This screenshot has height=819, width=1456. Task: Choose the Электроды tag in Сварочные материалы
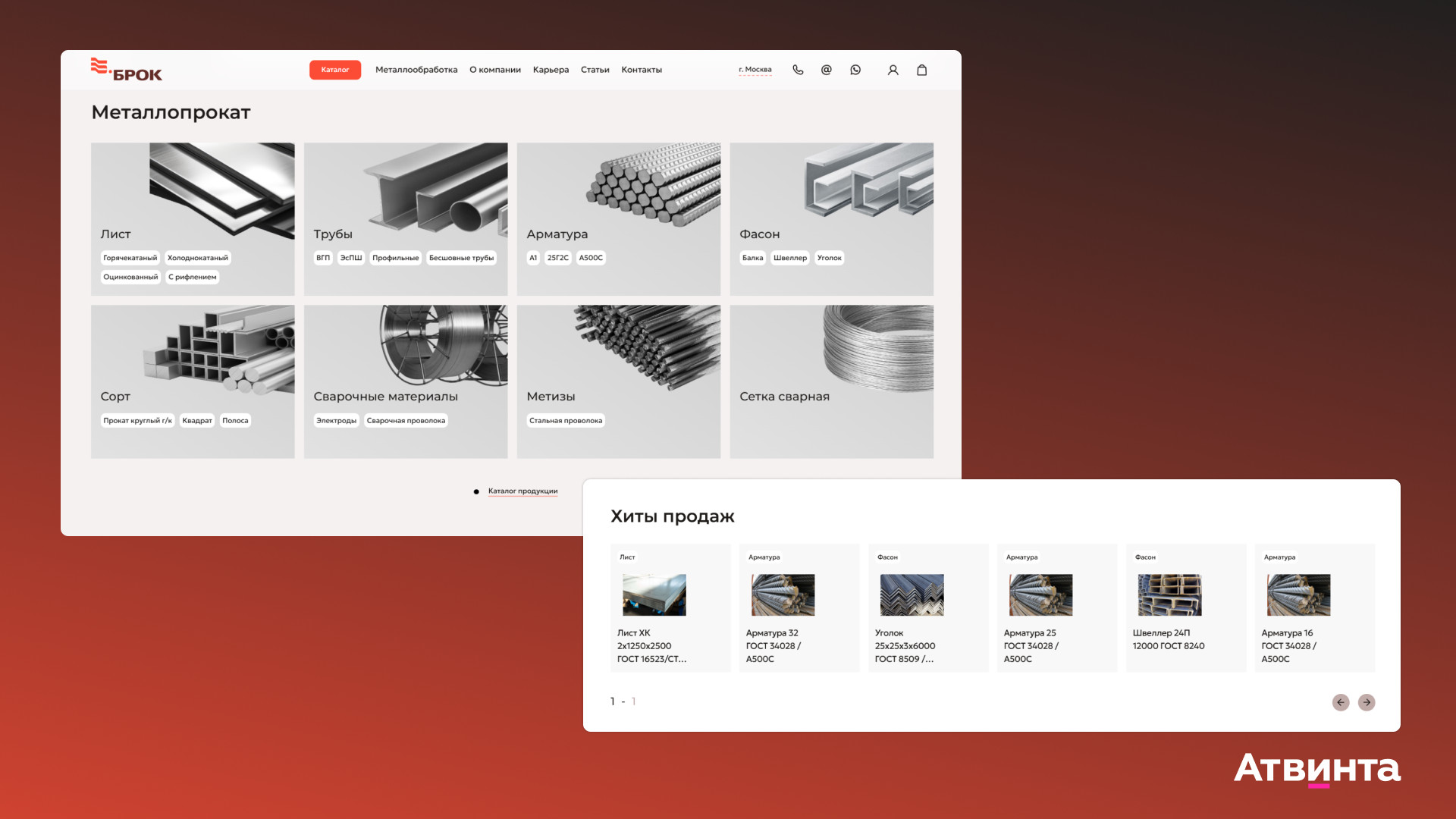click(x=336, y=421)
